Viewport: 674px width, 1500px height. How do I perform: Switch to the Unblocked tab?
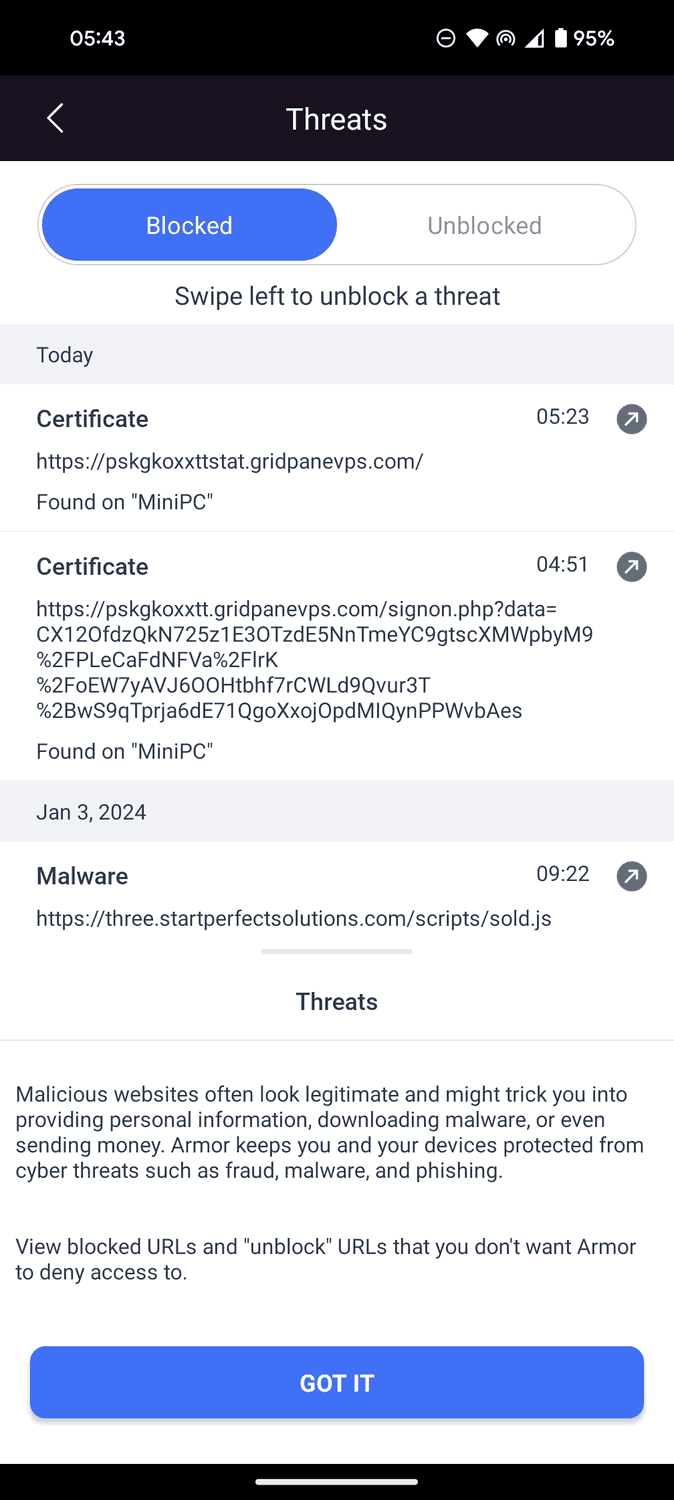click(485, 225)
